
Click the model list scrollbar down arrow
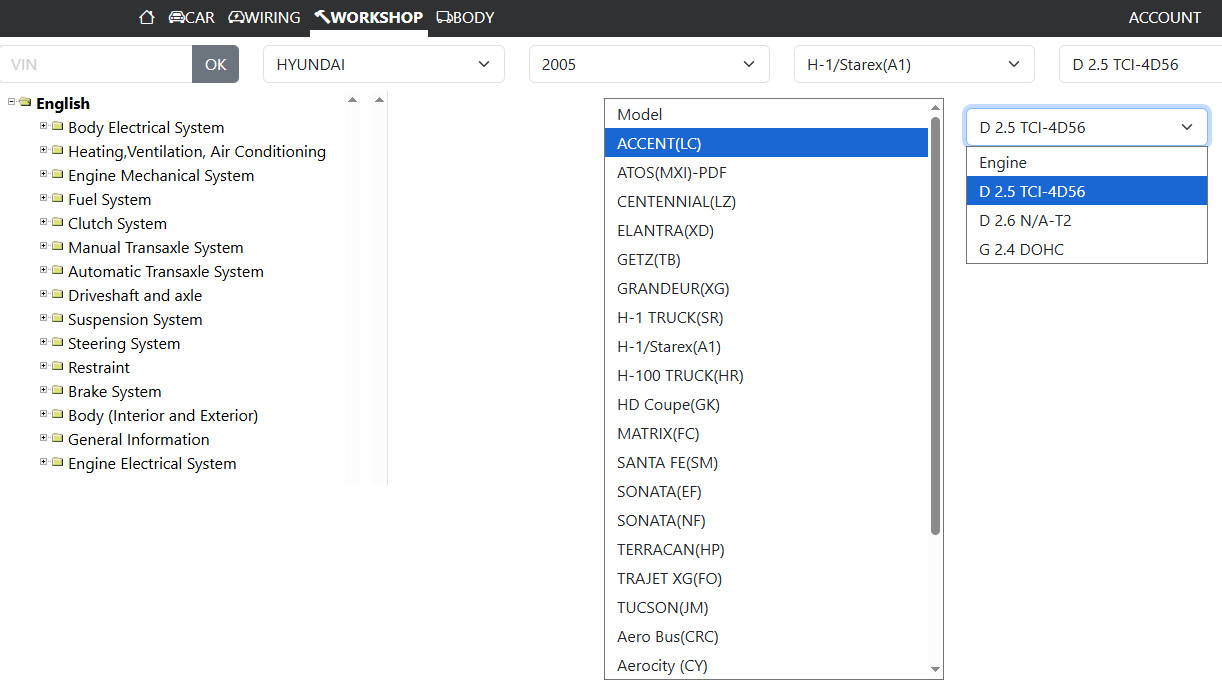(x=936, y=669)
